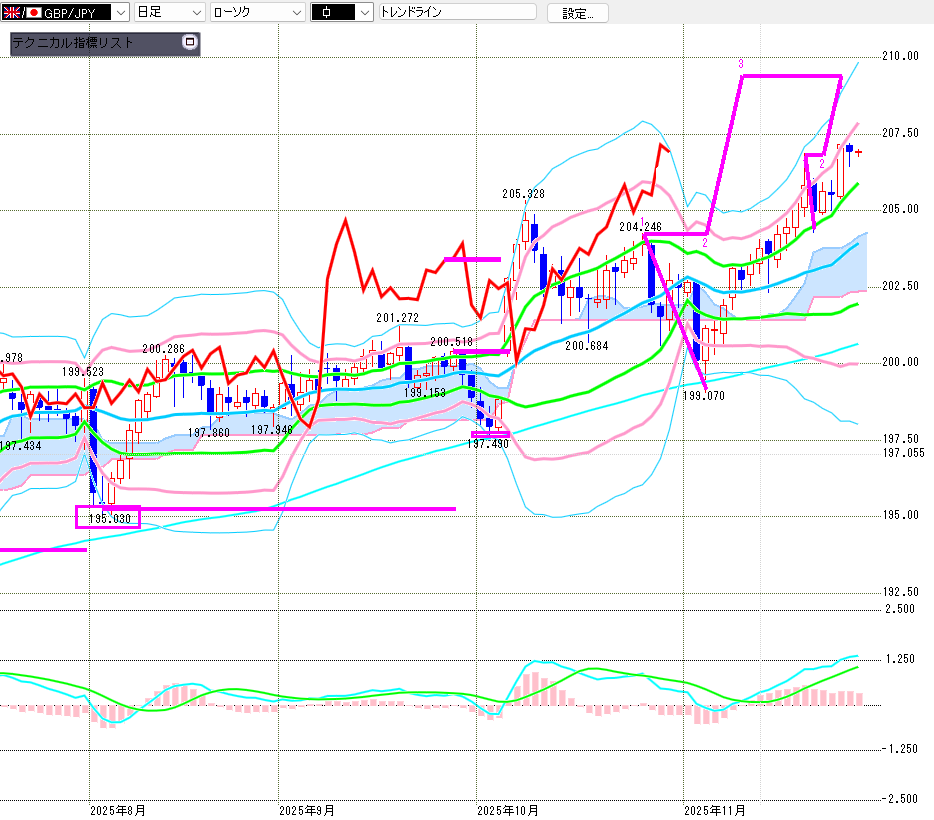Click the UK flag icon in the pair selector
Screen dimensions: 934x820
click(x=13, y=13)
